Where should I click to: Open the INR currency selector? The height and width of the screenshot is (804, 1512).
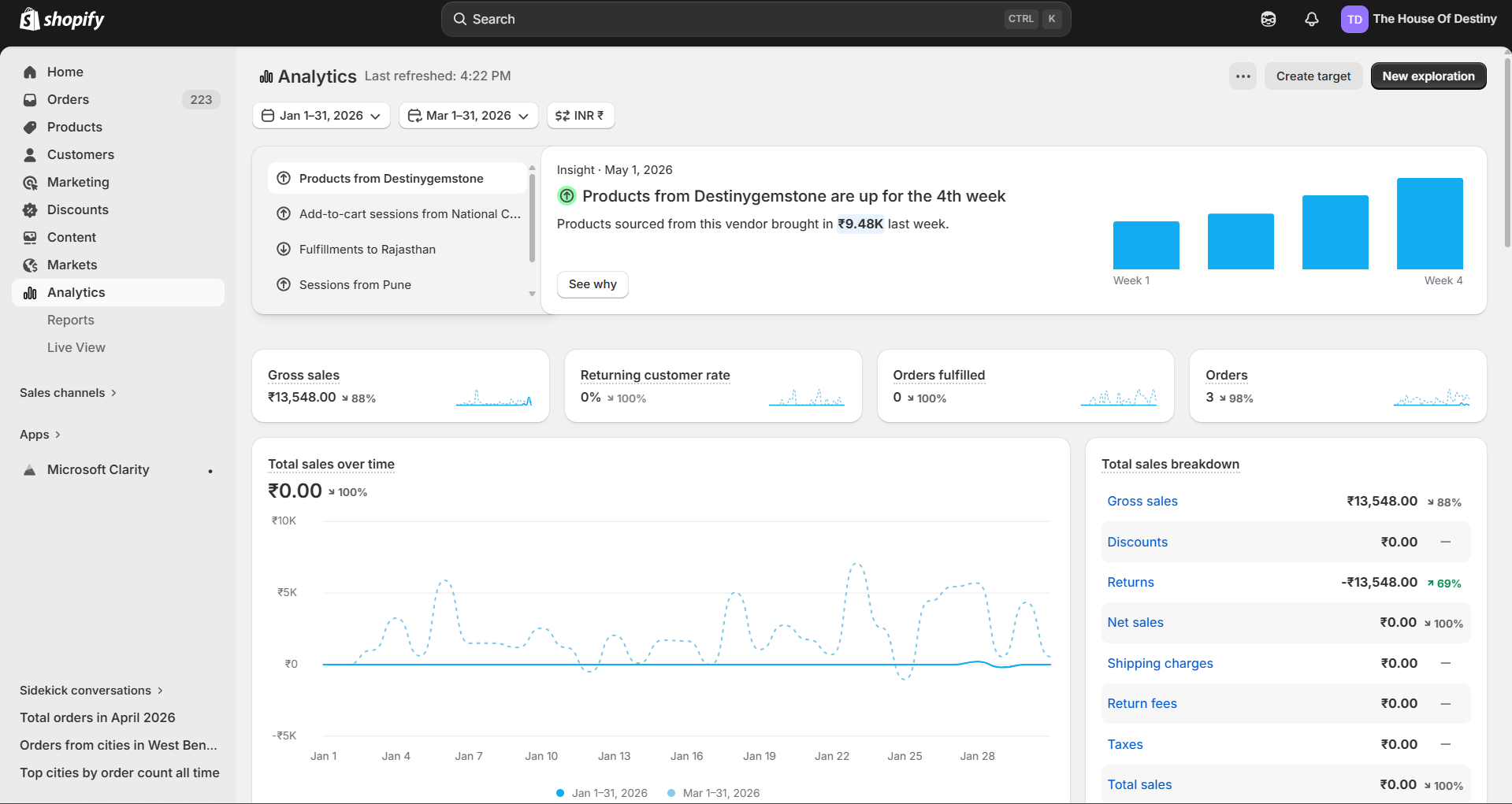(x=581, y=116)
